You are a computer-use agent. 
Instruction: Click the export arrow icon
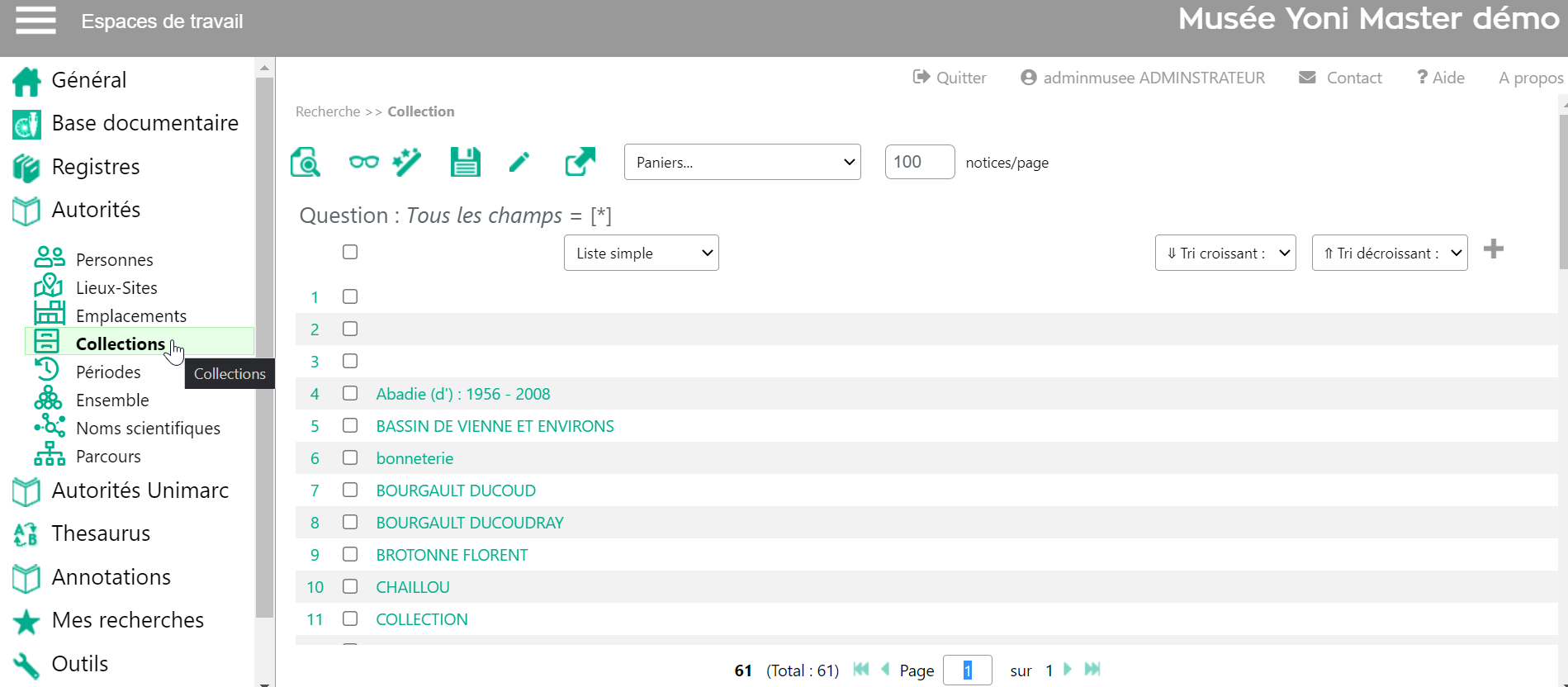580,162
